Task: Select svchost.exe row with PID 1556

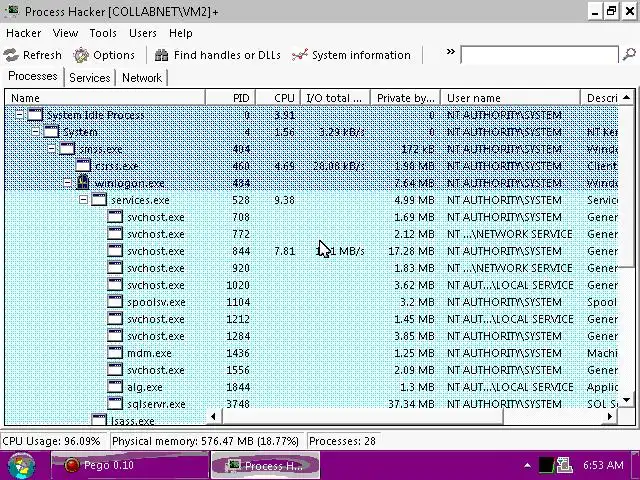Action: [x=312, y=370]
